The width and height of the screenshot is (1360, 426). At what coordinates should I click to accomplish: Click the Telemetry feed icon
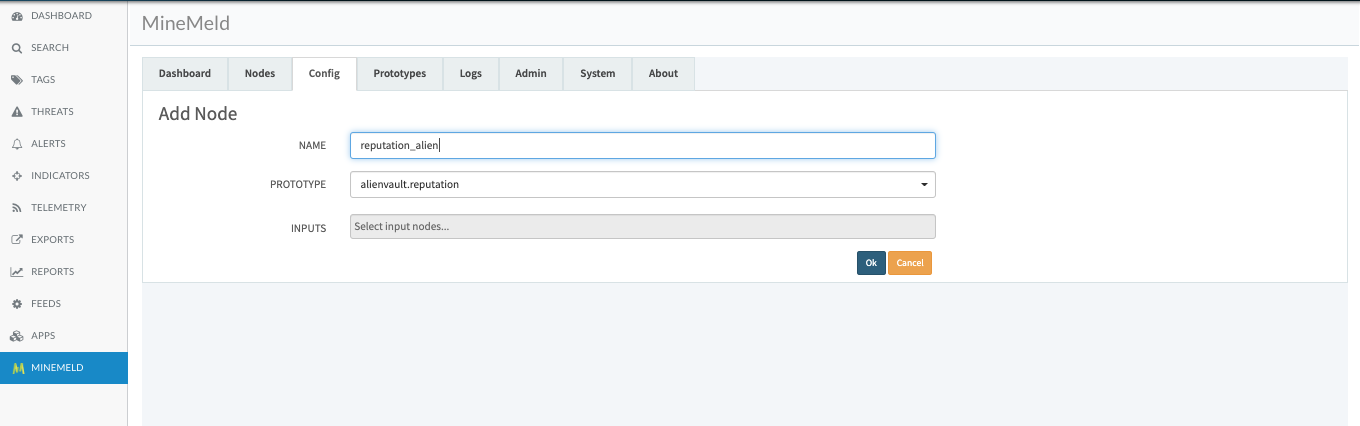(17, 208)
